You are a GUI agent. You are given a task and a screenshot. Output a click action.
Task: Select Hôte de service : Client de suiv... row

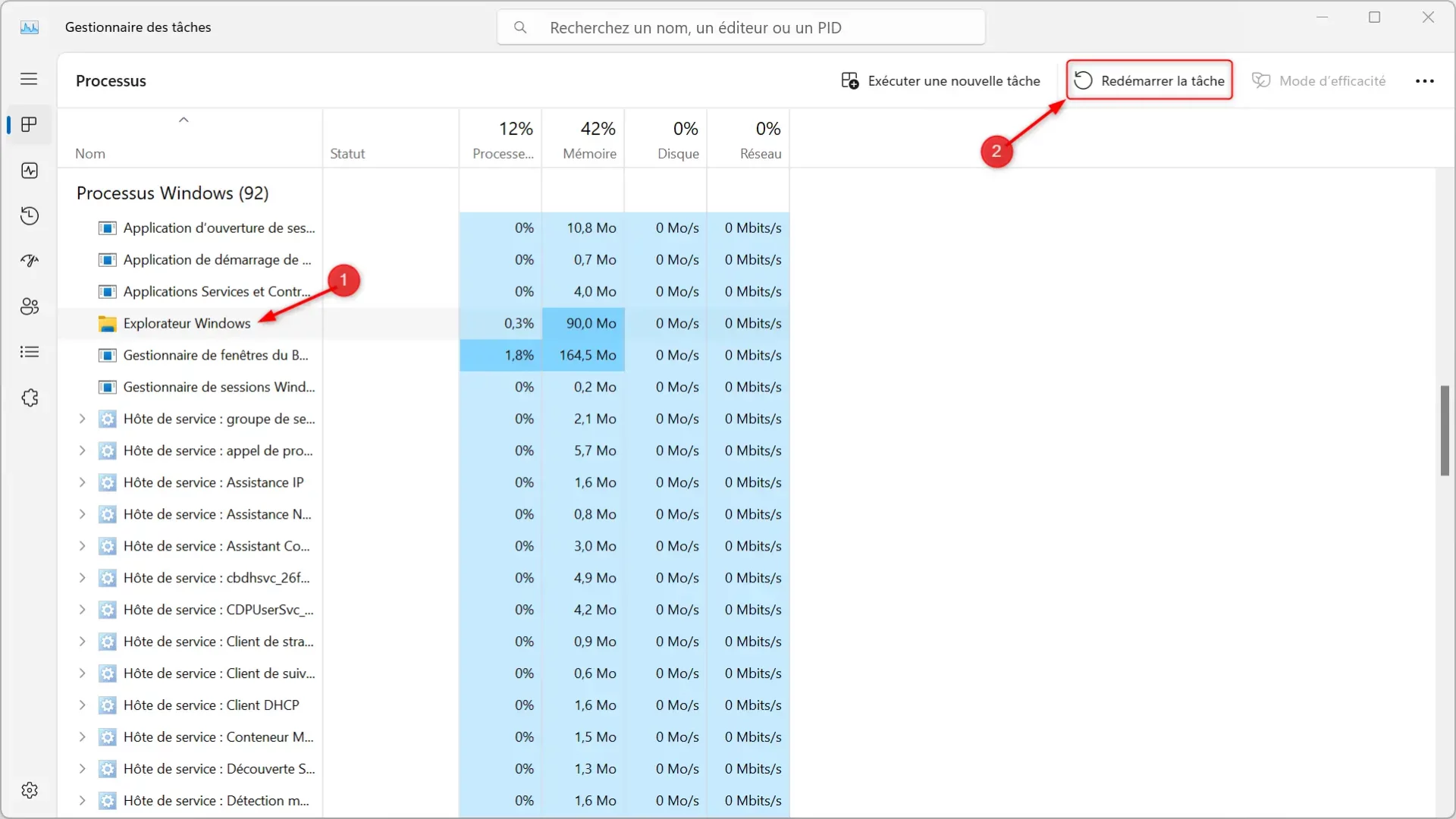click(423, 673)
